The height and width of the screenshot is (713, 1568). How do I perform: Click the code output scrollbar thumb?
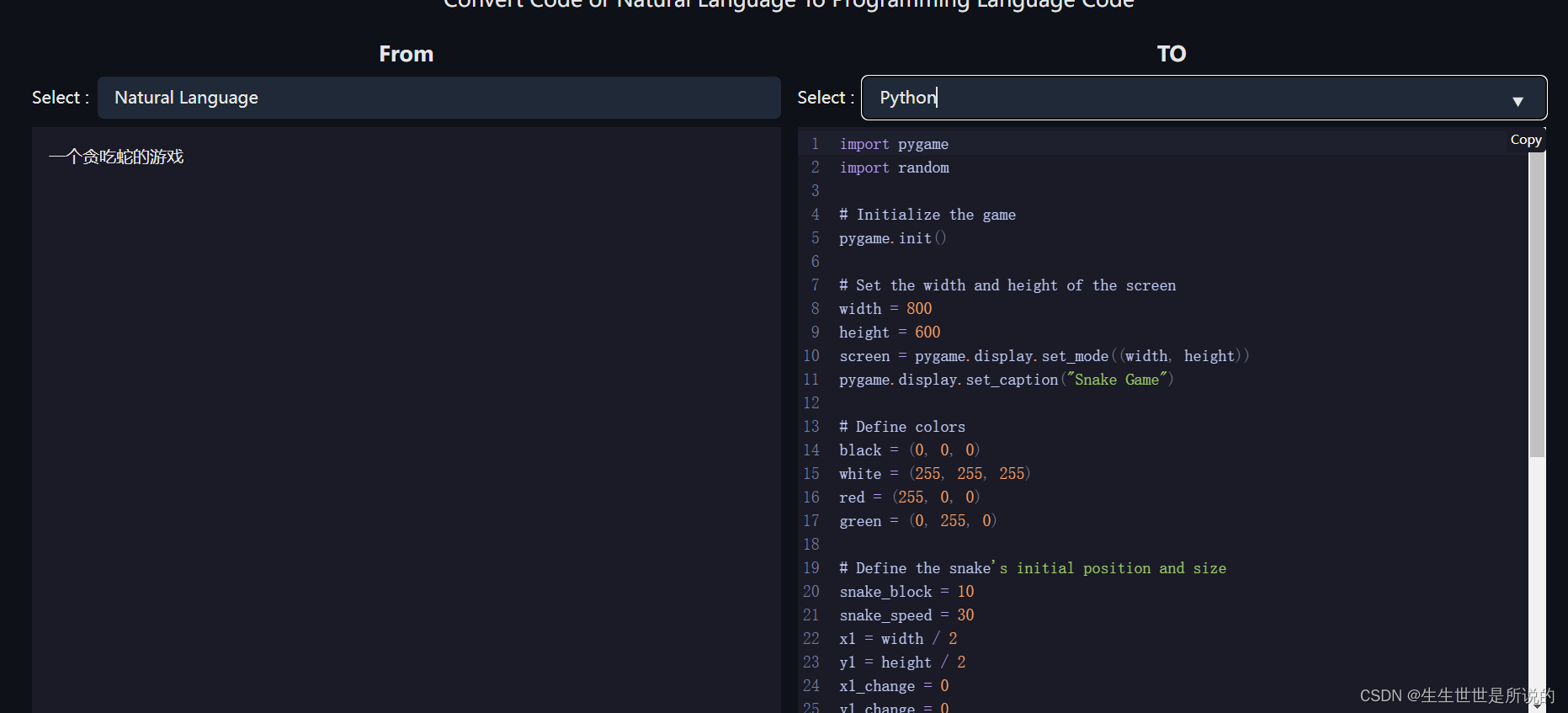[1537, 306]
